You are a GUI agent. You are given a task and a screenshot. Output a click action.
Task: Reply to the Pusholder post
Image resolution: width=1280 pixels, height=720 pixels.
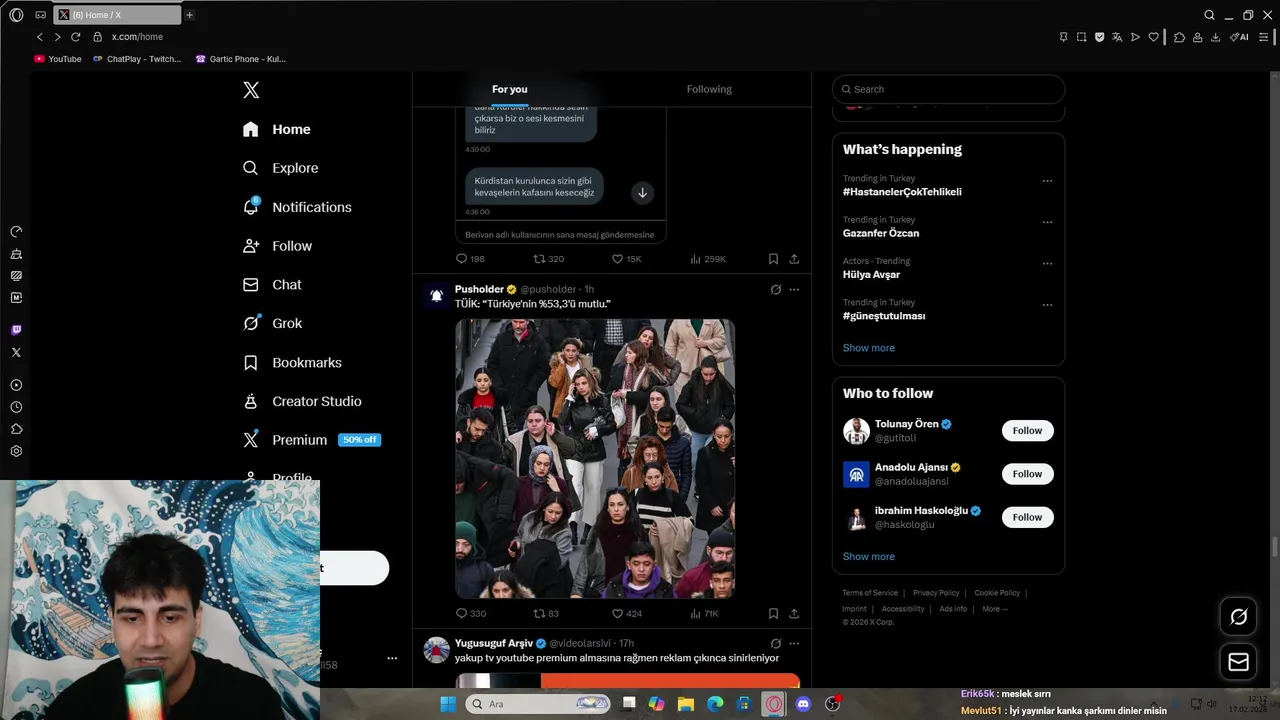(470, 614)
